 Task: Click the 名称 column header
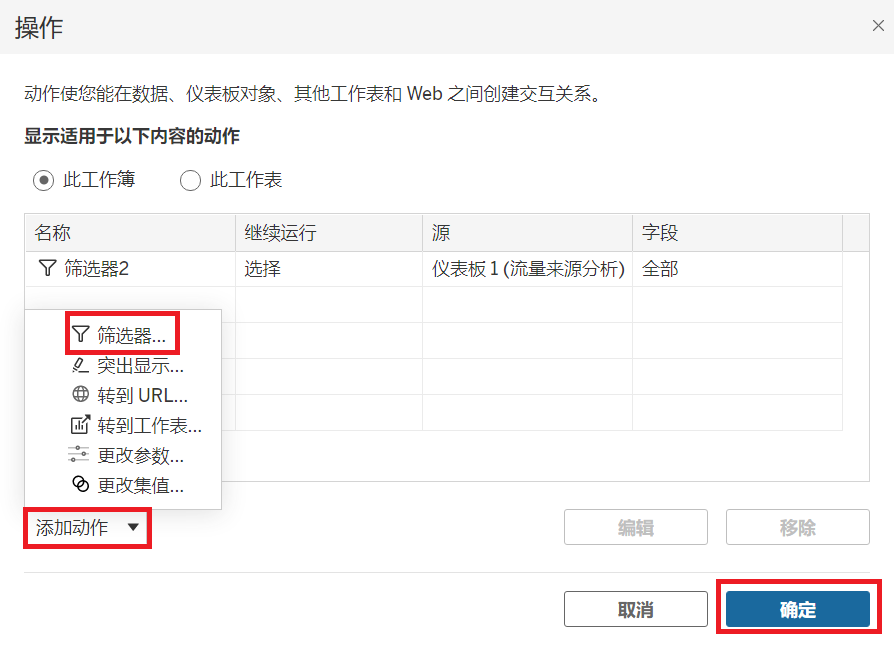pos(130,233)
